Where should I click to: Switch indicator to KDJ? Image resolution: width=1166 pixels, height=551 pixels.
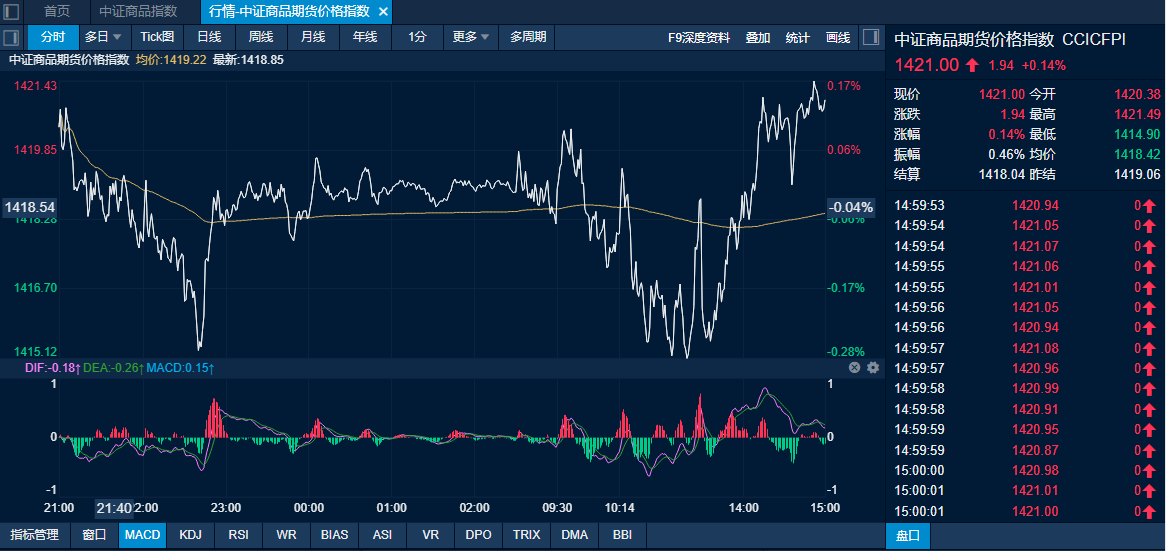pyautogui.click(x=190, y=535)
